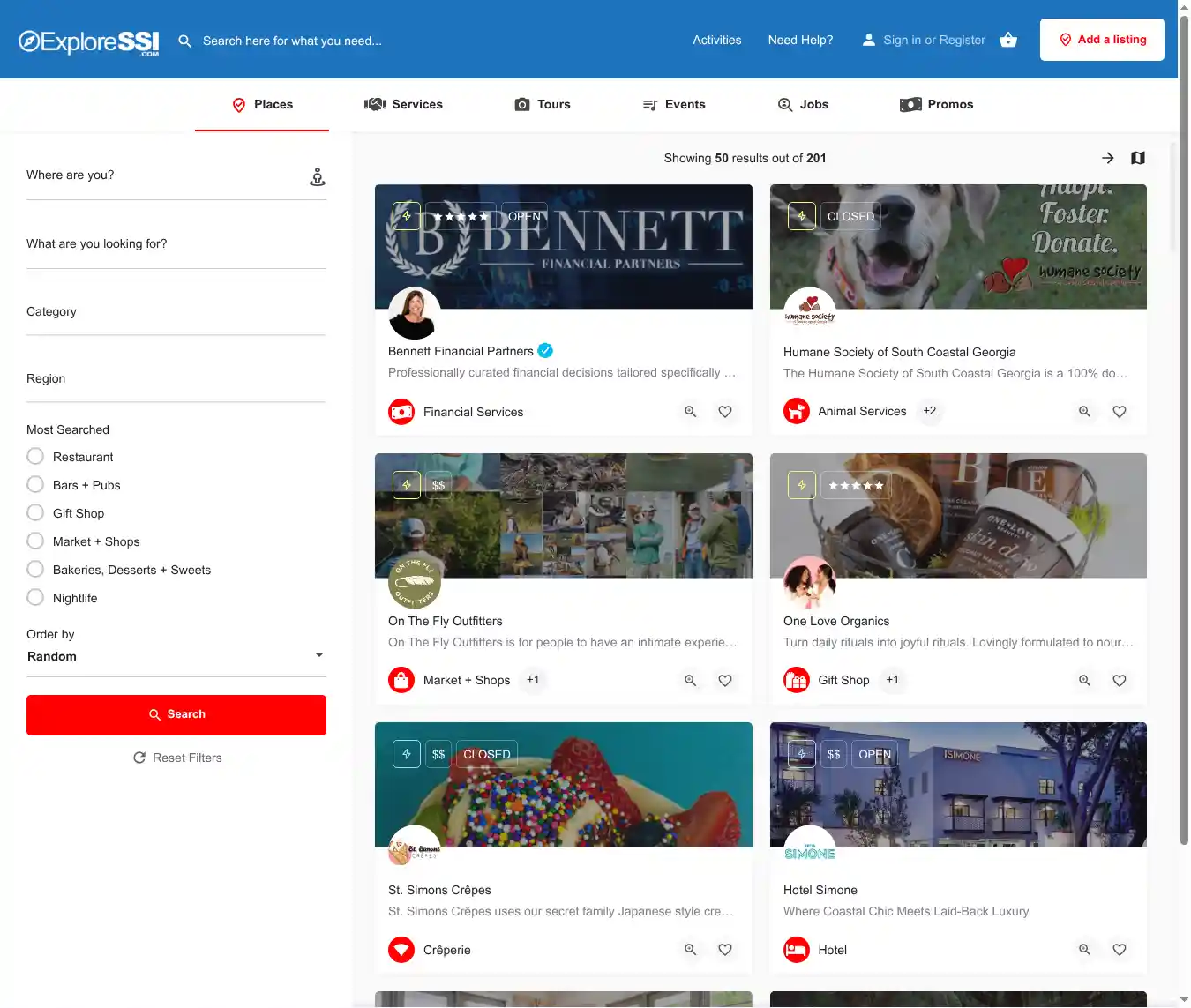Click the Hotel category bed icon
The width and height of the screenshot is (1191, 1008).
point(796,950)
